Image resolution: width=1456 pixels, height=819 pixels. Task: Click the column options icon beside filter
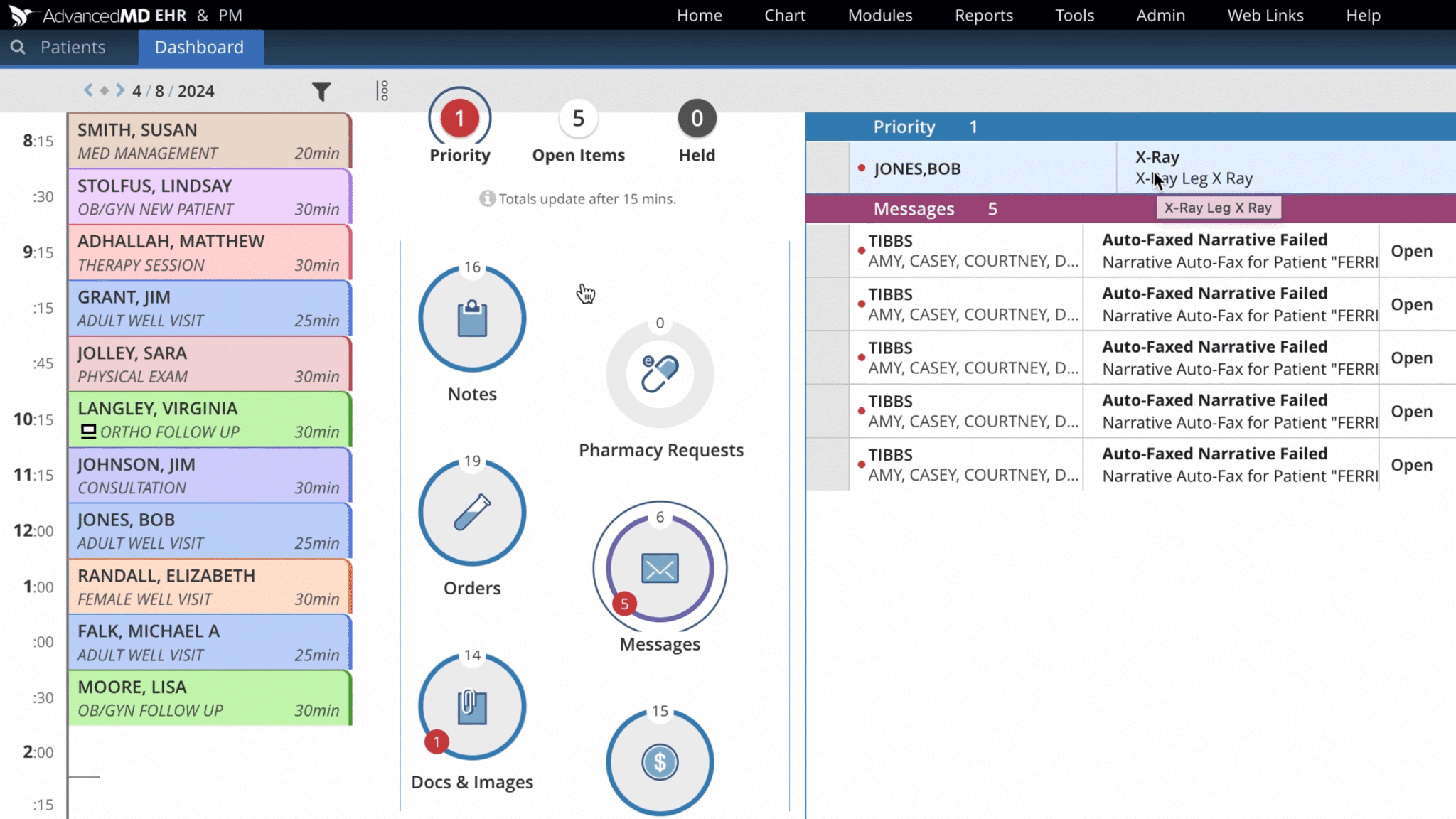coord(382,91)
